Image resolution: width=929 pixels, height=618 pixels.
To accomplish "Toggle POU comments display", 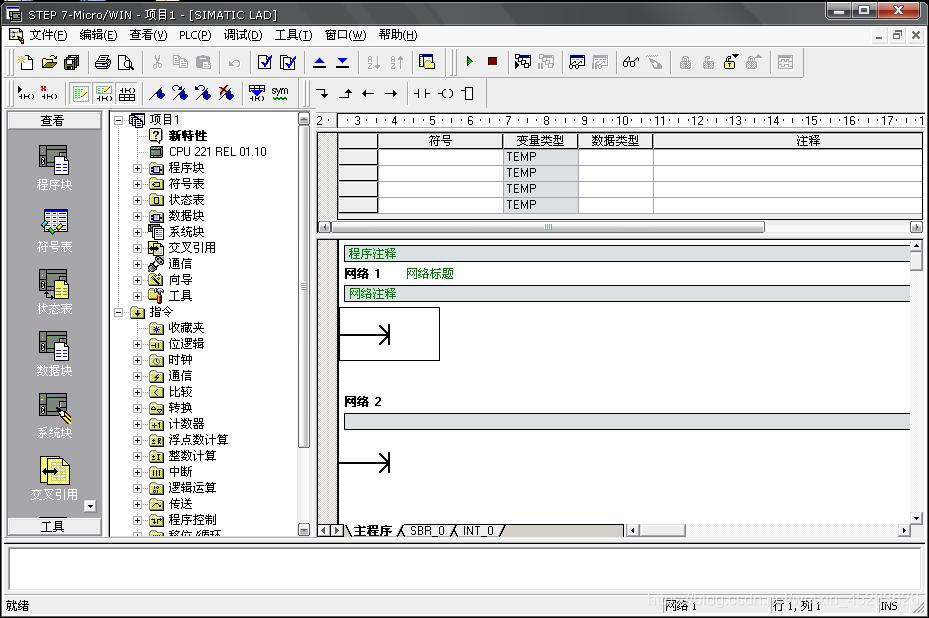I will pyautogui.click(x=80, y=93).
